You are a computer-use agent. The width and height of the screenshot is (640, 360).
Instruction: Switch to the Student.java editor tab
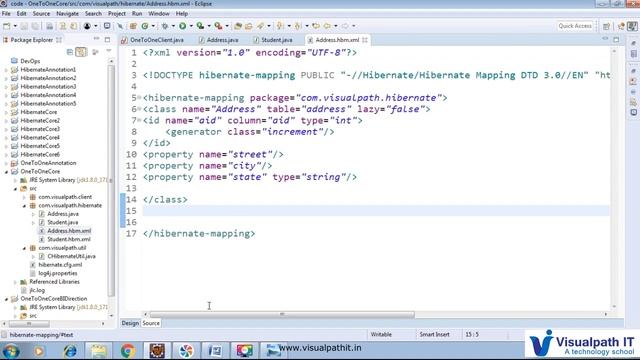[273, 40]
